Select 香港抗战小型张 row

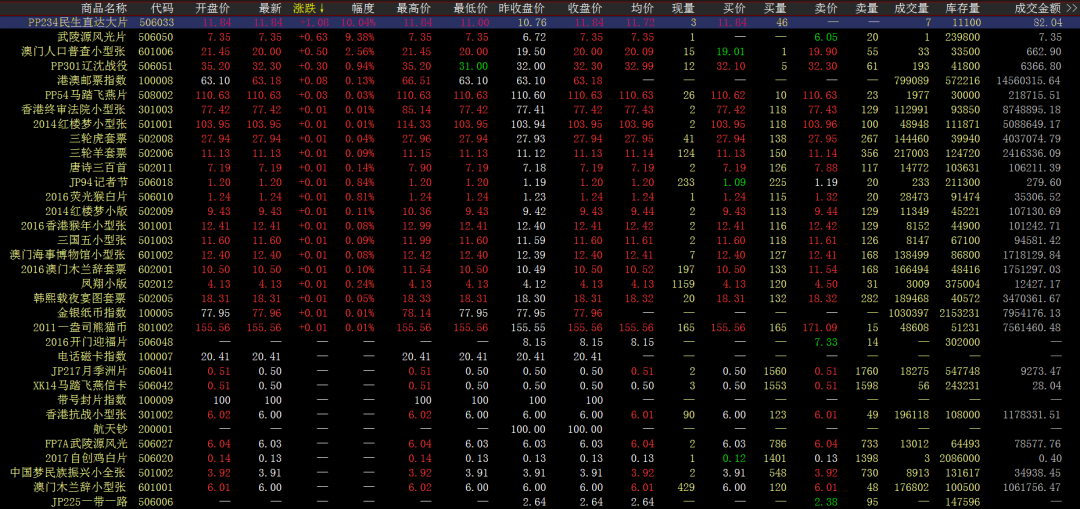tap(540, 415)
